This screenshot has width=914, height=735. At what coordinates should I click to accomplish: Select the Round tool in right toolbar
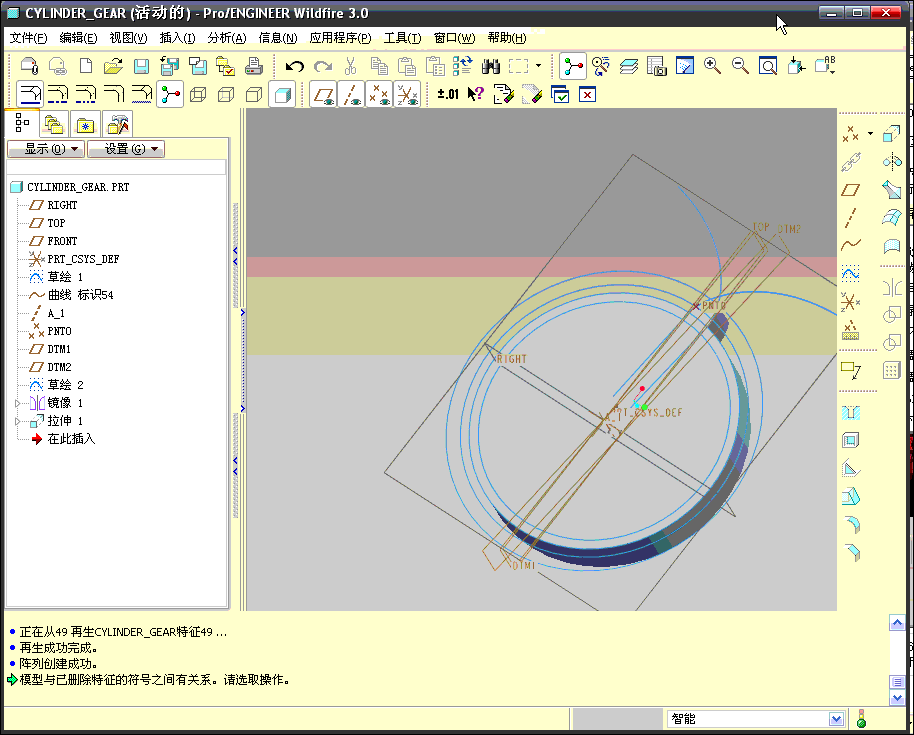[852, 525]
